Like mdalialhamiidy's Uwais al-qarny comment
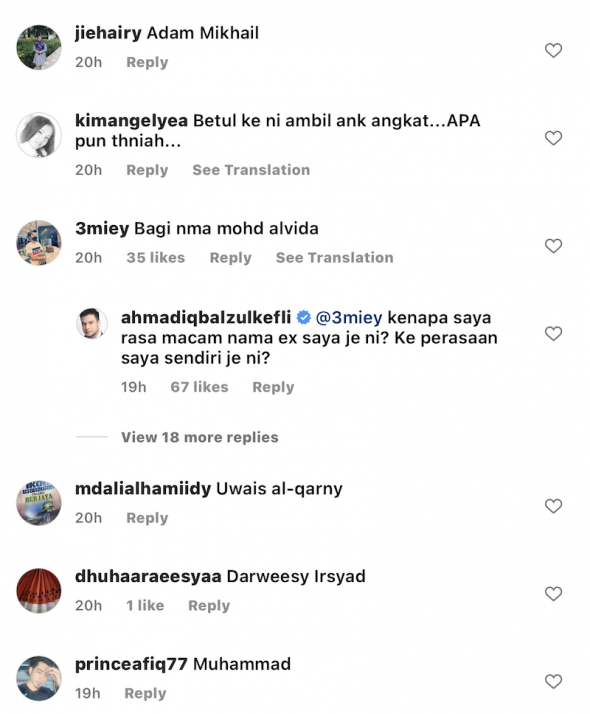590x714 pixels. click(553, 506)
